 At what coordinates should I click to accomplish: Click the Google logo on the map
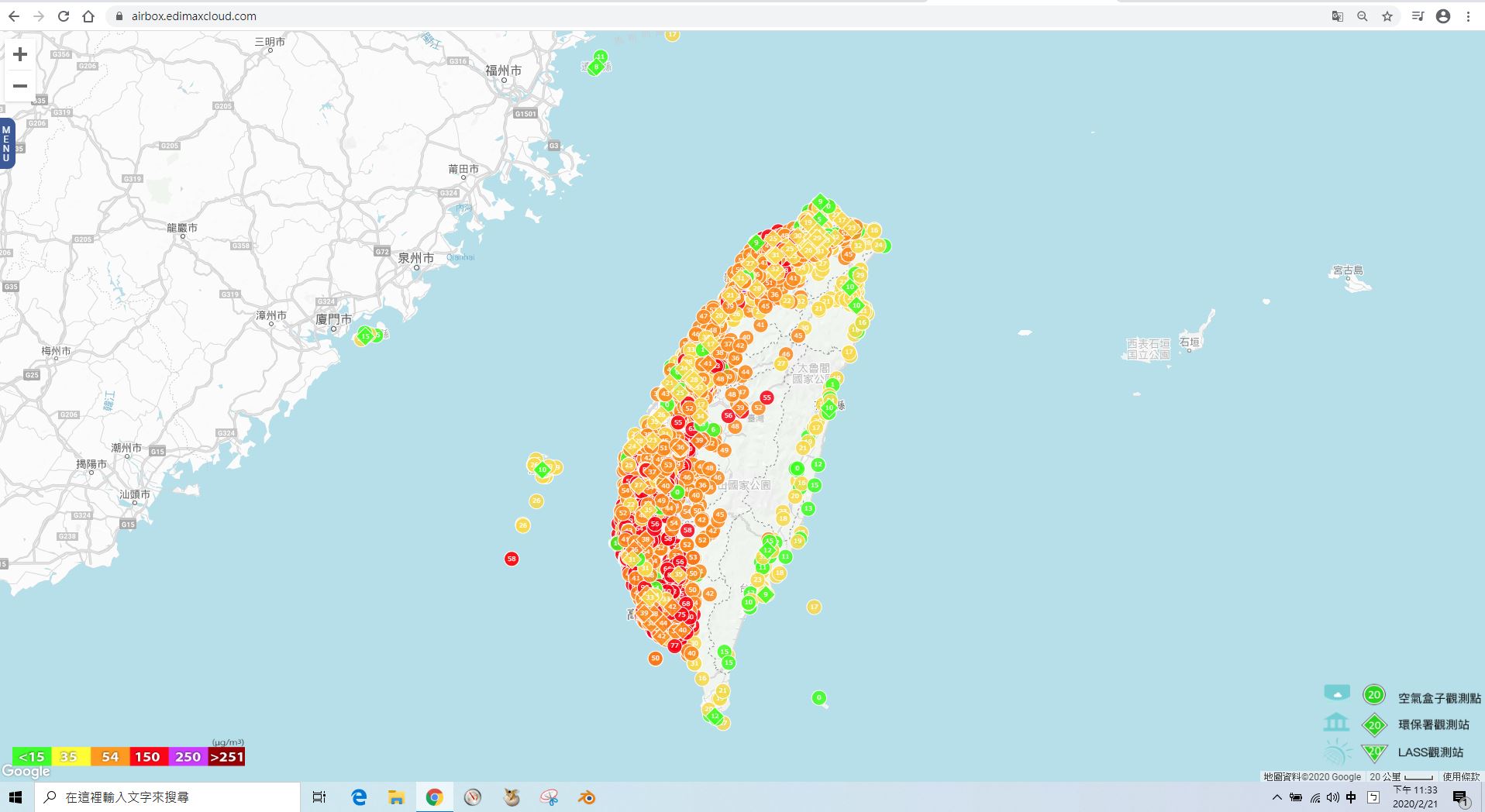(26, 772)
